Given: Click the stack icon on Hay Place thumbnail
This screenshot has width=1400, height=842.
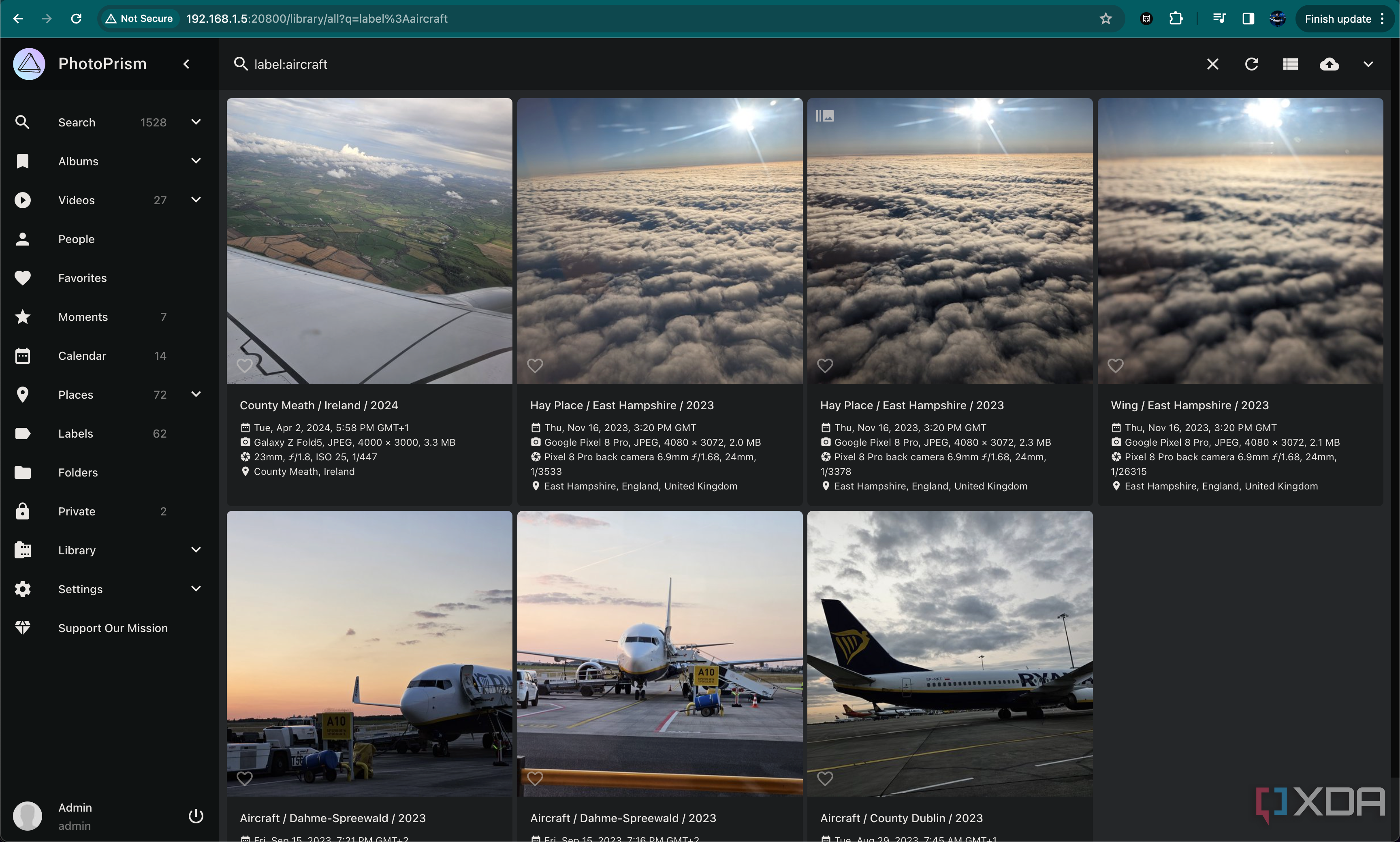Looking at the screenshot, I should 825,116.
